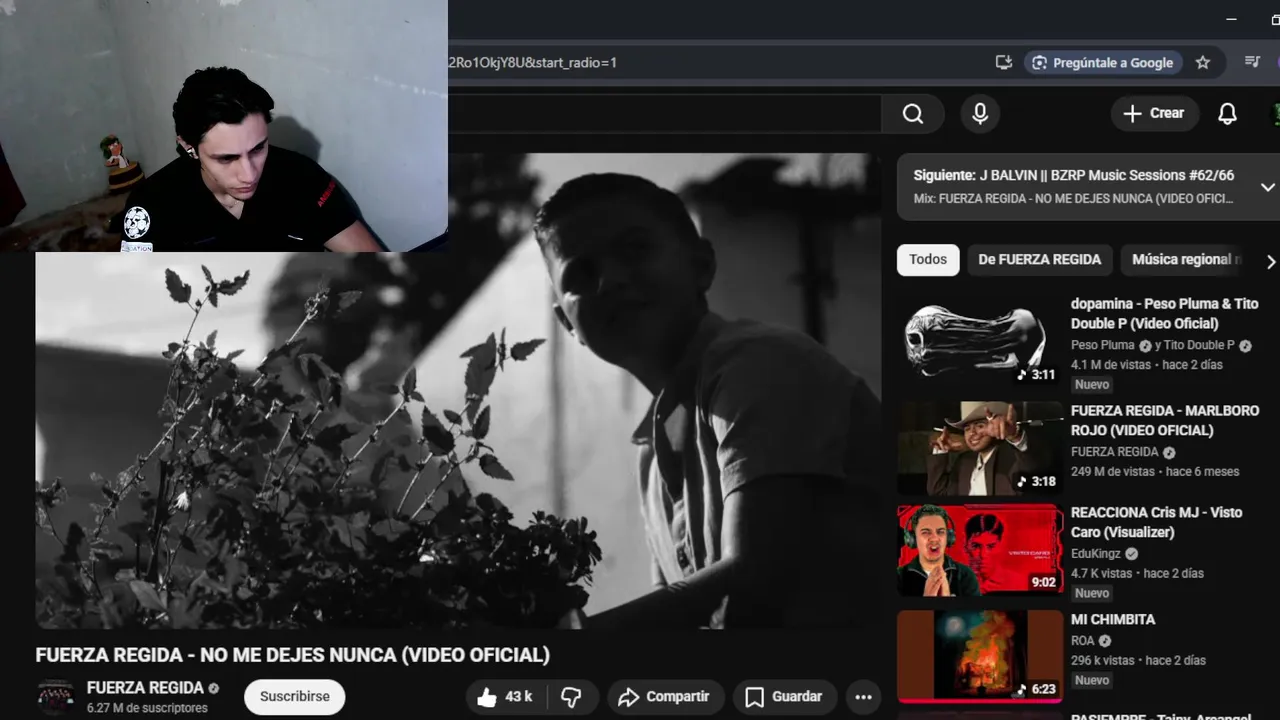The height and width of the screenshot is (720, 1280).
Task: Click the Crear button
Action: [x=1153, y=114]
